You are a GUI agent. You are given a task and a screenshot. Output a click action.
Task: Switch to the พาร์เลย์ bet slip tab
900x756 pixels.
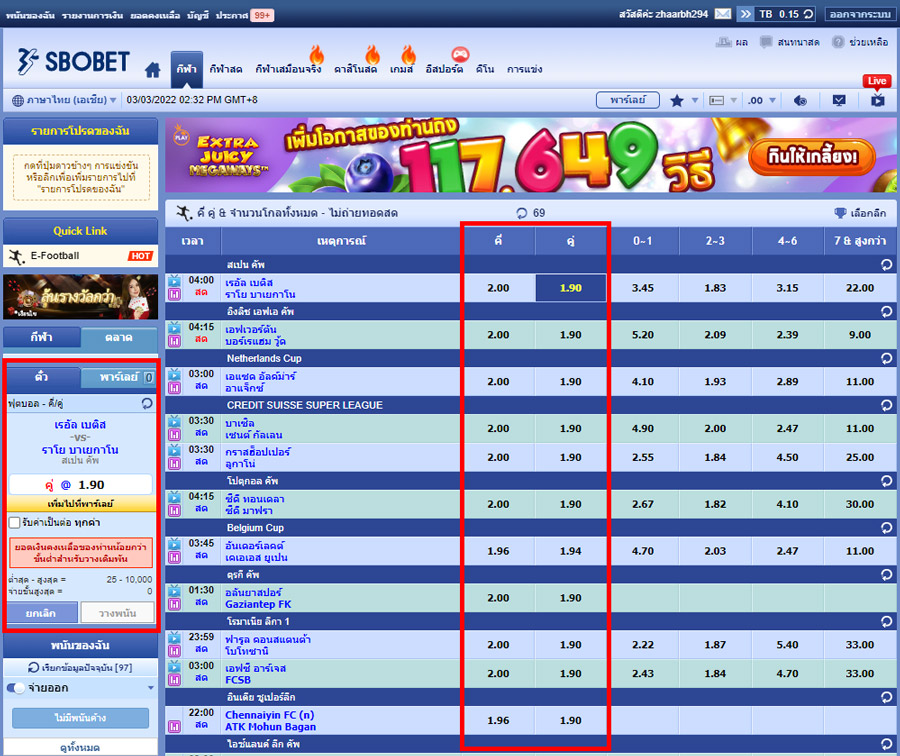point(119,377)
